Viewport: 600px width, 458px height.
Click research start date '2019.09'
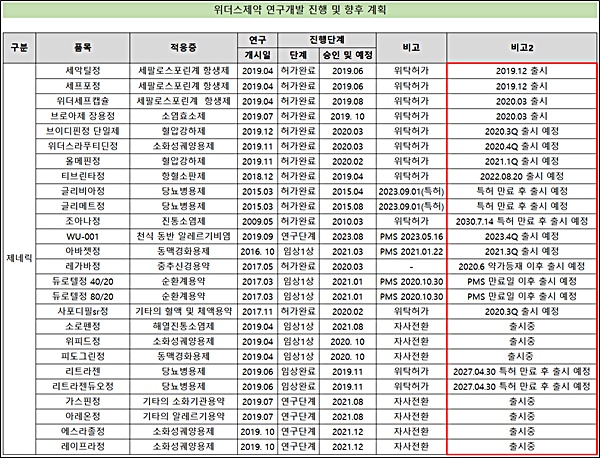click(258, 236)
